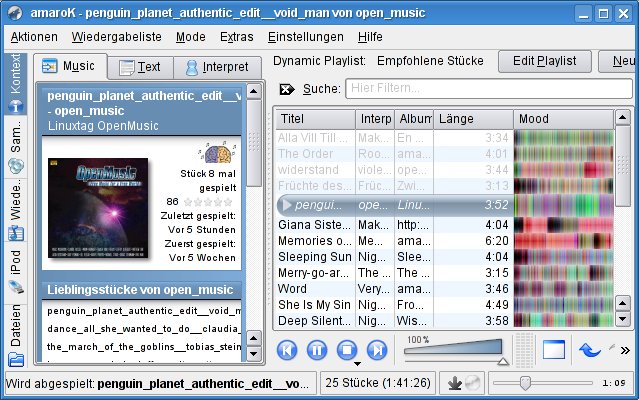Viewport: 639px width, 400px height.
Task: Focus the Hier Filtern search field
Action: (x=489, y=89)
